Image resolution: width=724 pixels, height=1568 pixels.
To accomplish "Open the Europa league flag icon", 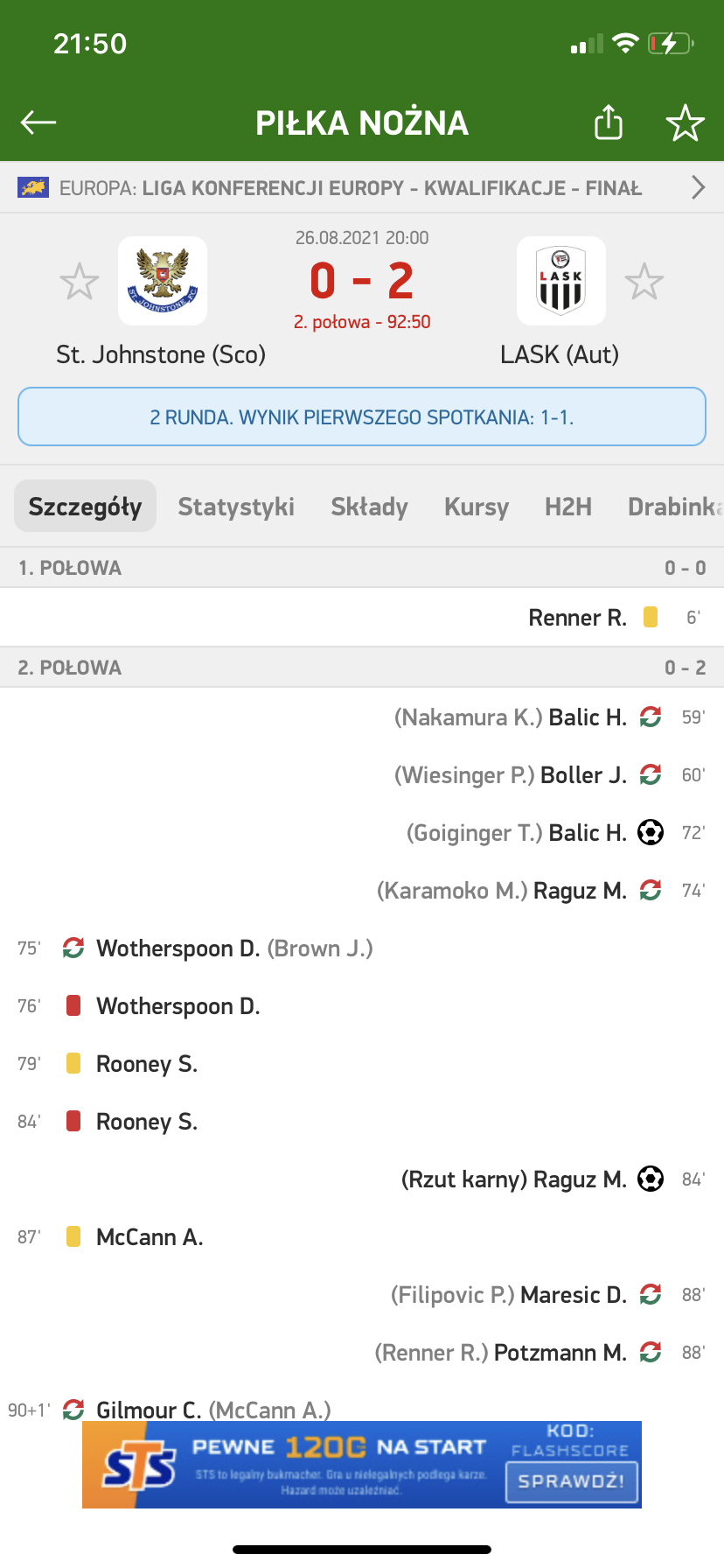I will pyautogui.click(x=33, y=187).
